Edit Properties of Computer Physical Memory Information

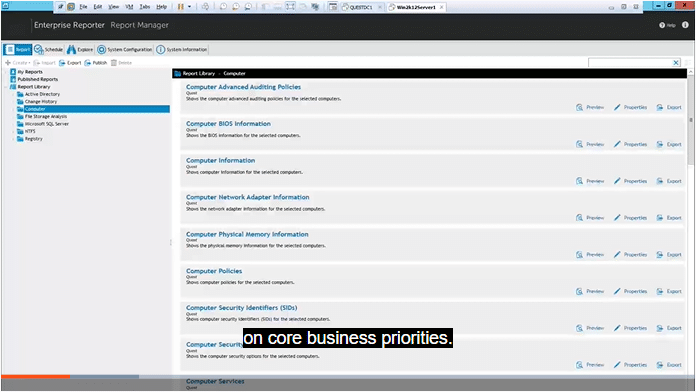point(630,255)
